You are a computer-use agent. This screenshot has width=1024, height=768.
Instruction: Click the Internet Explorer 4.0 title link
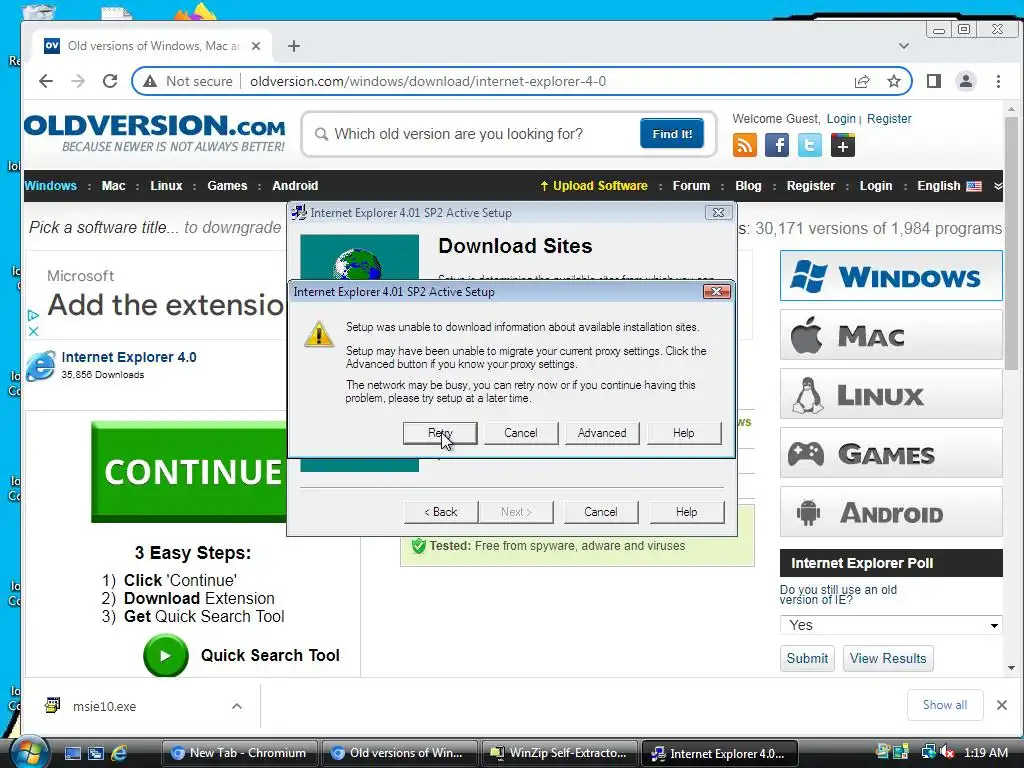click(129, 357)
